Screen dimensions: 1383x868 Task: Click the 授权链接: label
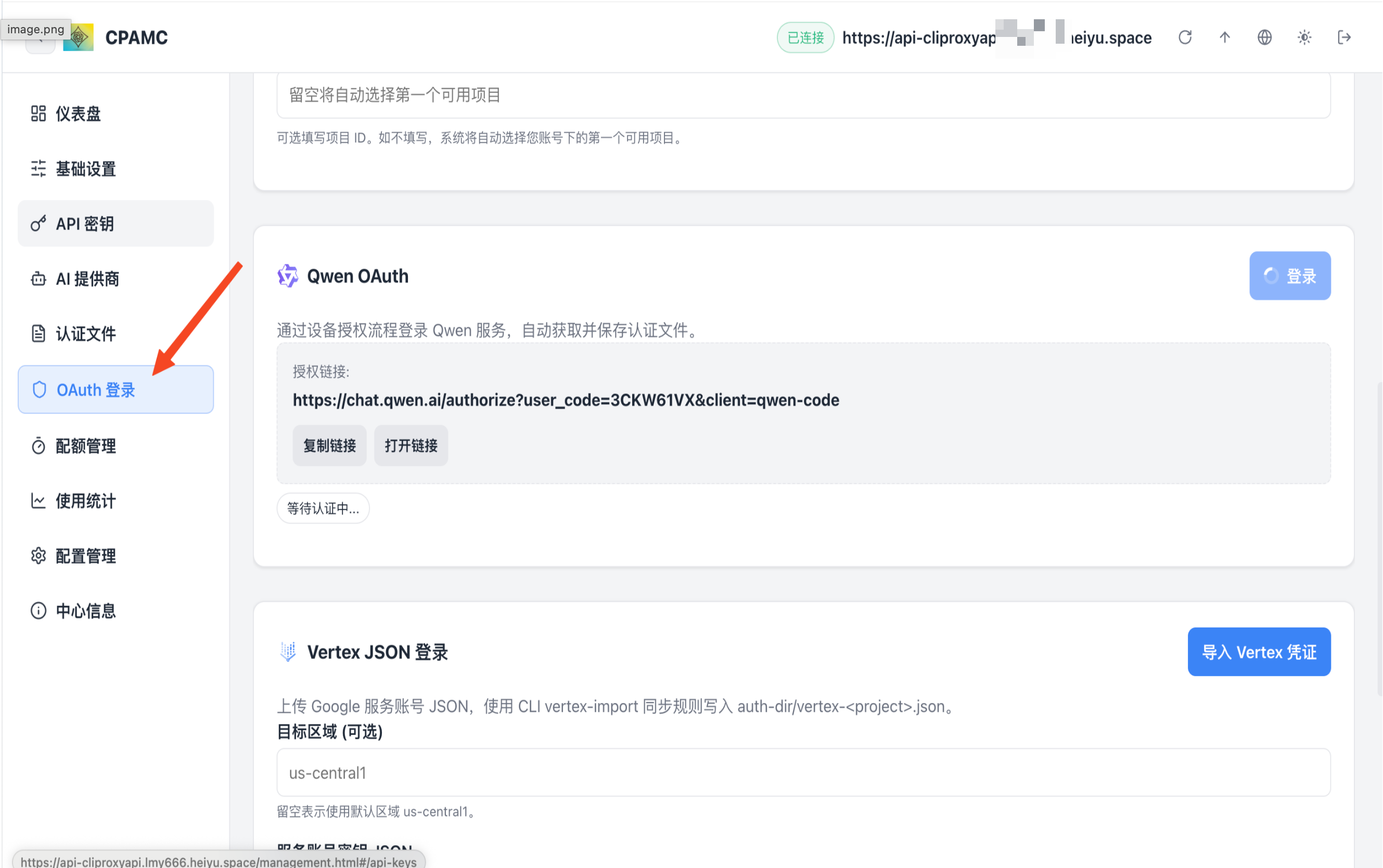[321, 372]
